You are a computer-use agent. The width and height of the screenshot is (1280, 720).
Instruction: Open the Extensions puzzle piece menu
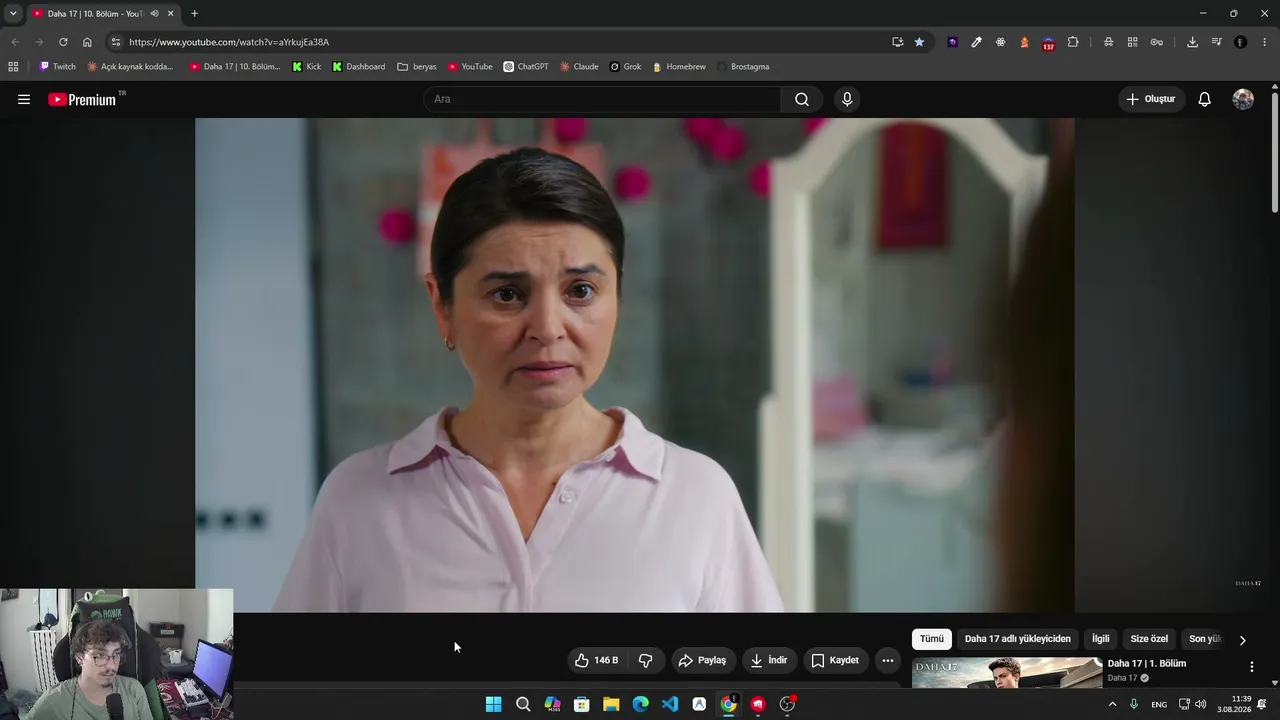(x=1073, y=42)
